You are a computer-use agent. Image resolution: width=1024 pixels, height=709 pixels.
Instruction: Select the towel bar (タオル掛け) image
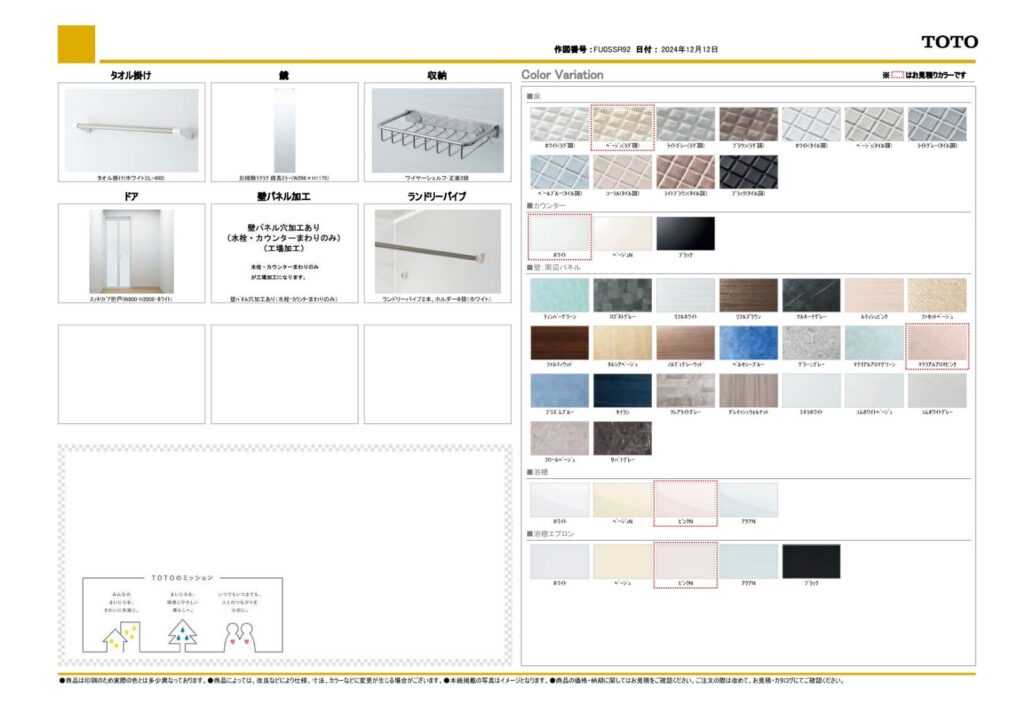point(131,130)
